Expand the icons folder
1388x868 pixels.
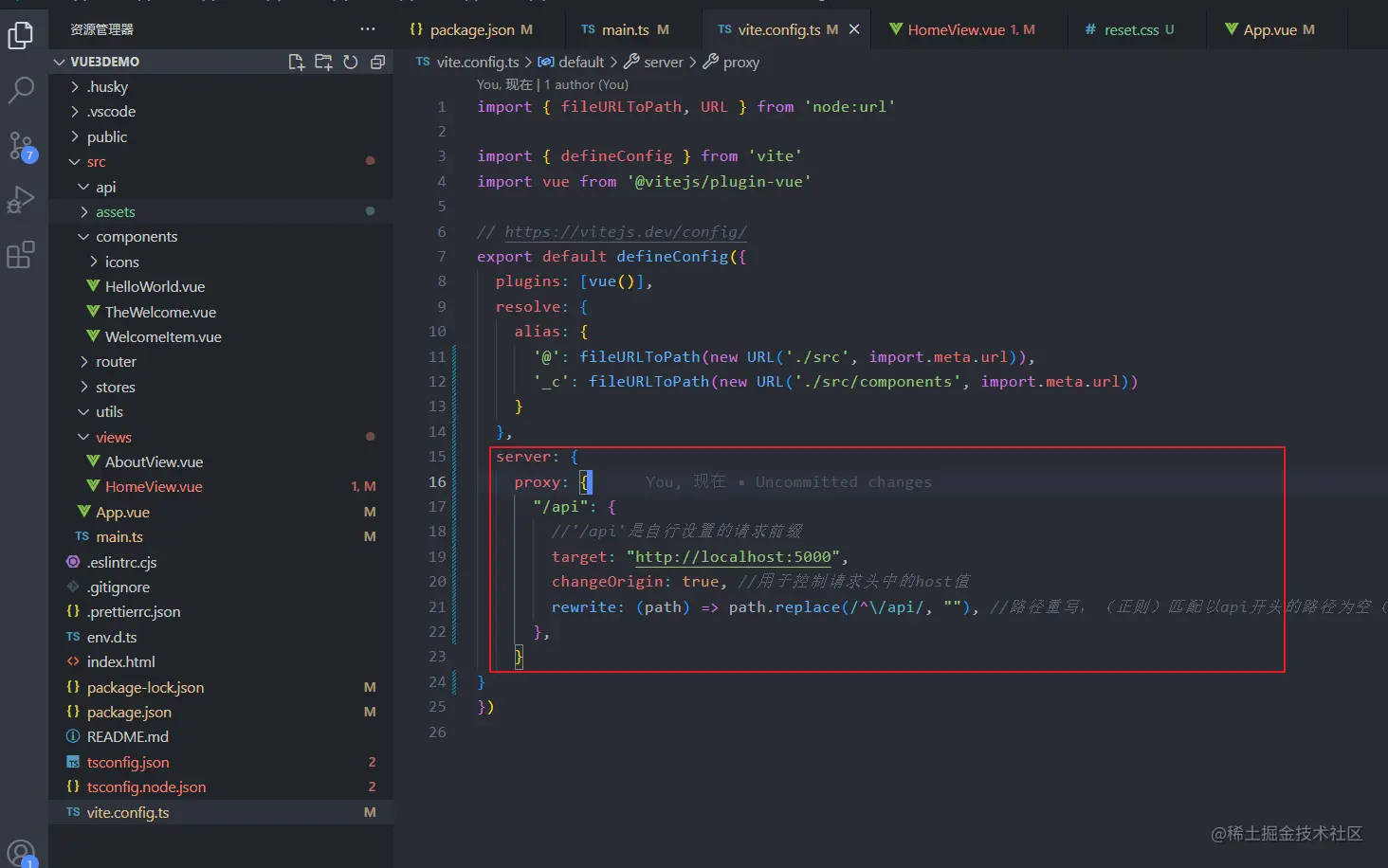(94, 262)
